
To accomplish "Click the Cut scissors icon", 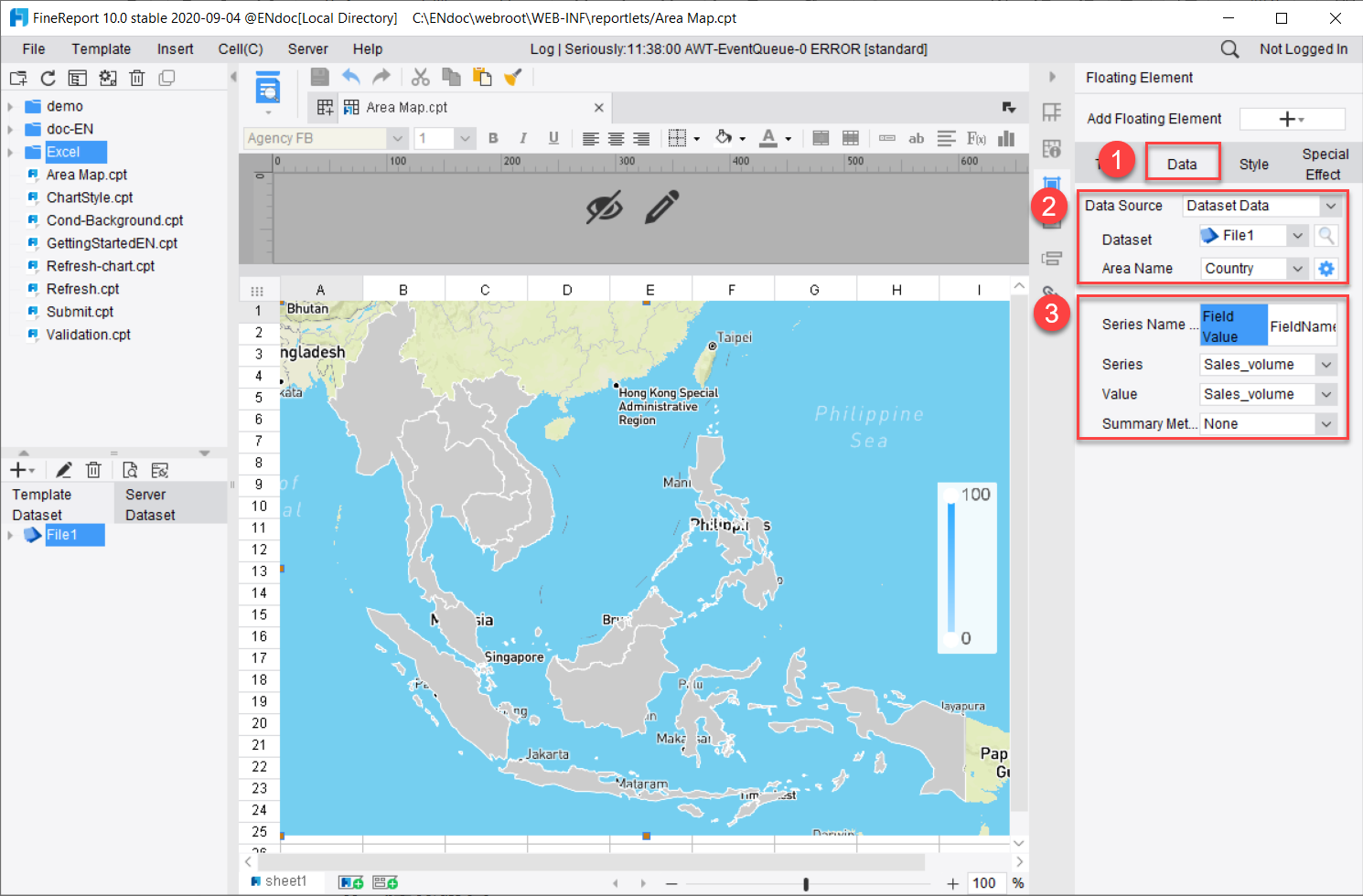I will point(419,78).
